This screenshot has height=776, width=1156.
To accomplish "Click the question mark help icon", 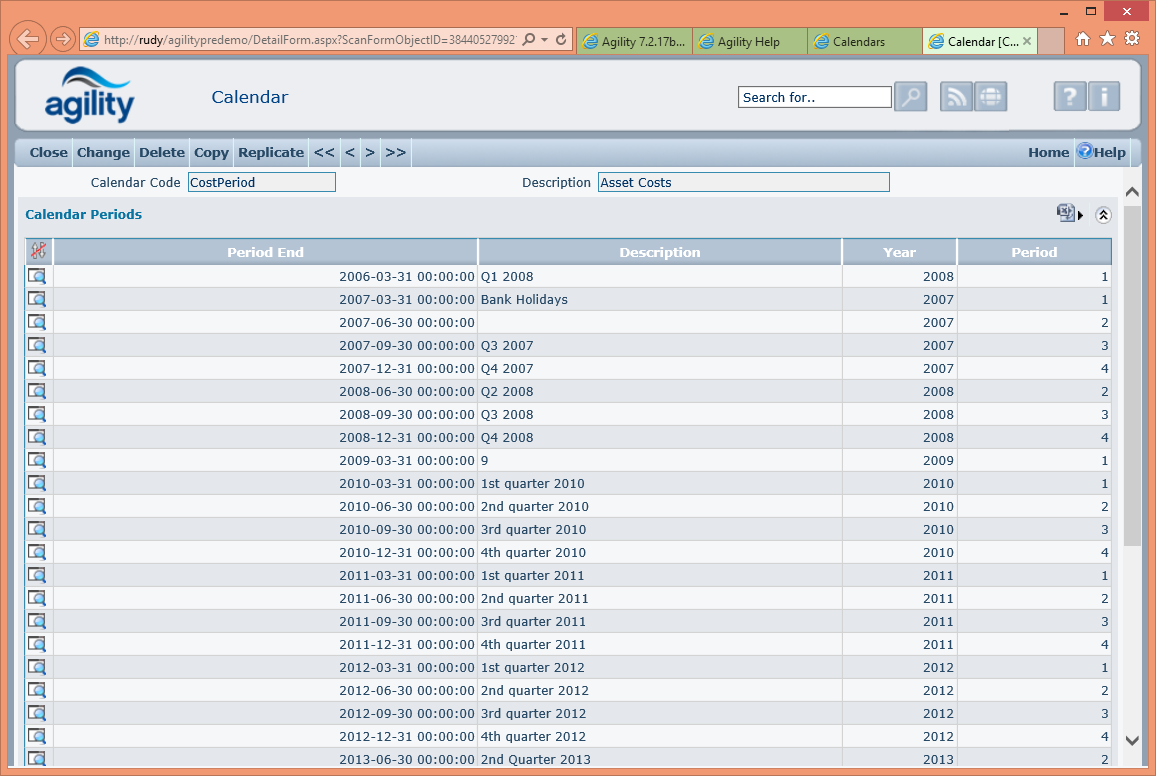I will (x=1069, y=97).
